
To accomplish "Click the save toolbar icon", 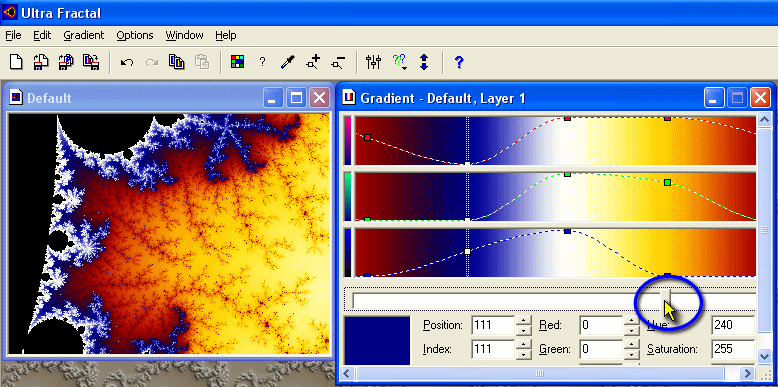I will pos(90,62).
